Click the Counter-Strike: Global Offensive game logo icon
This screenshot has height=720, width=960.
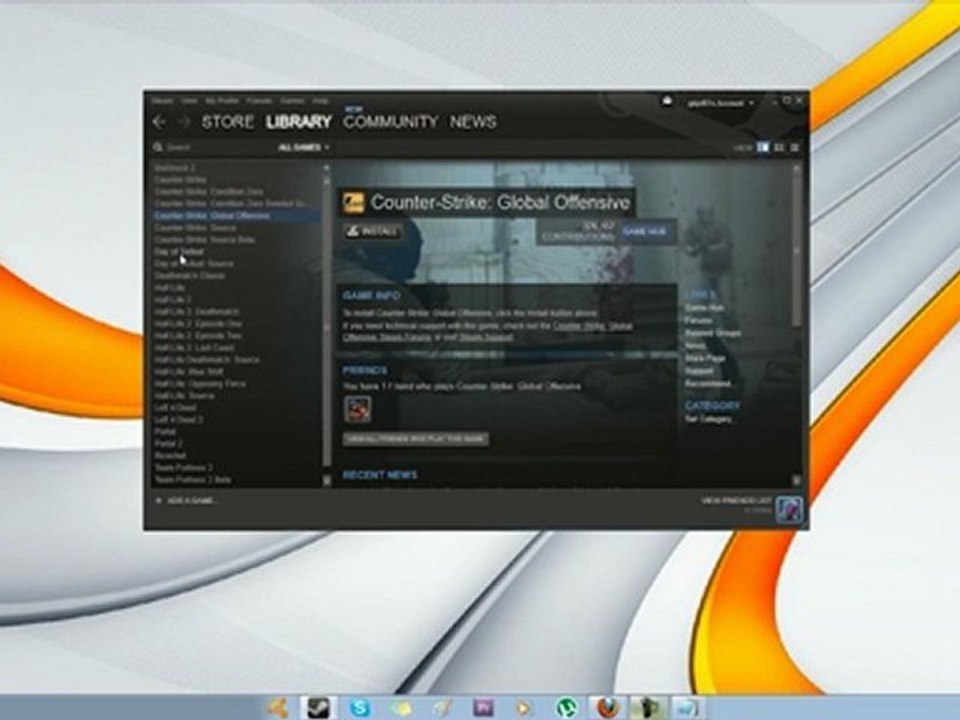point(353,202)
